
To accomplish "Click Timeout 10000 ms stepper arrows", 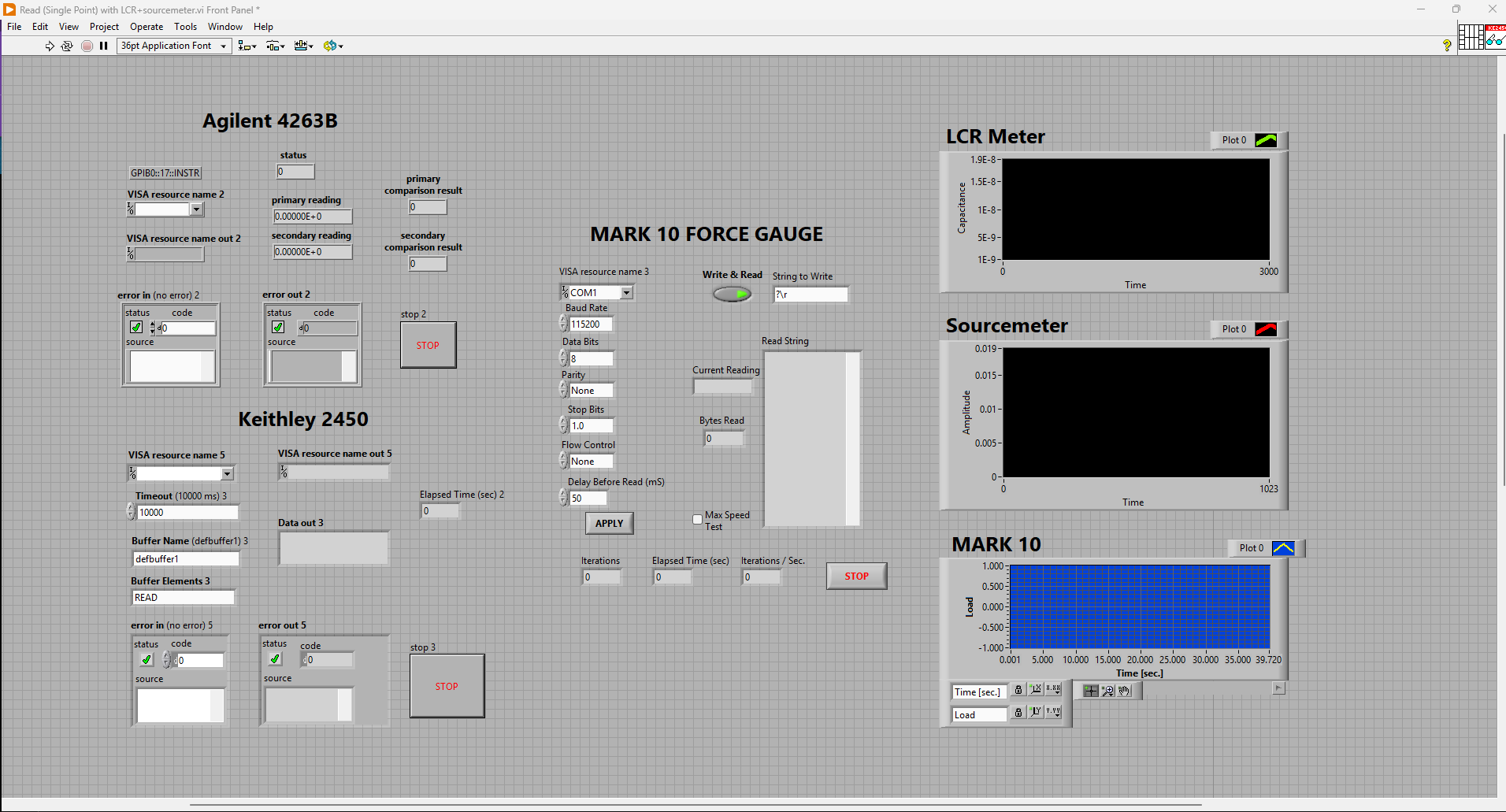I will pos(131,511).
